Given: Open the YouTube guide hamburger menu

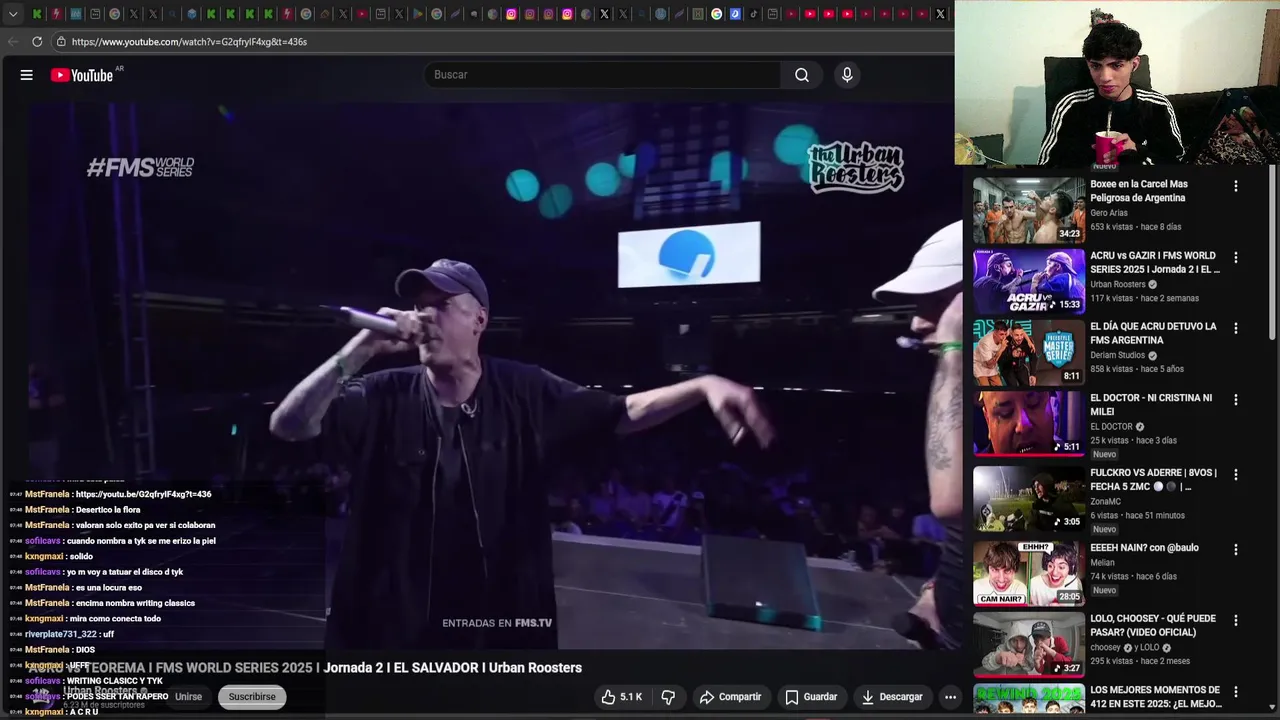Looking at the screenshot, I should [x=27, y=75].
